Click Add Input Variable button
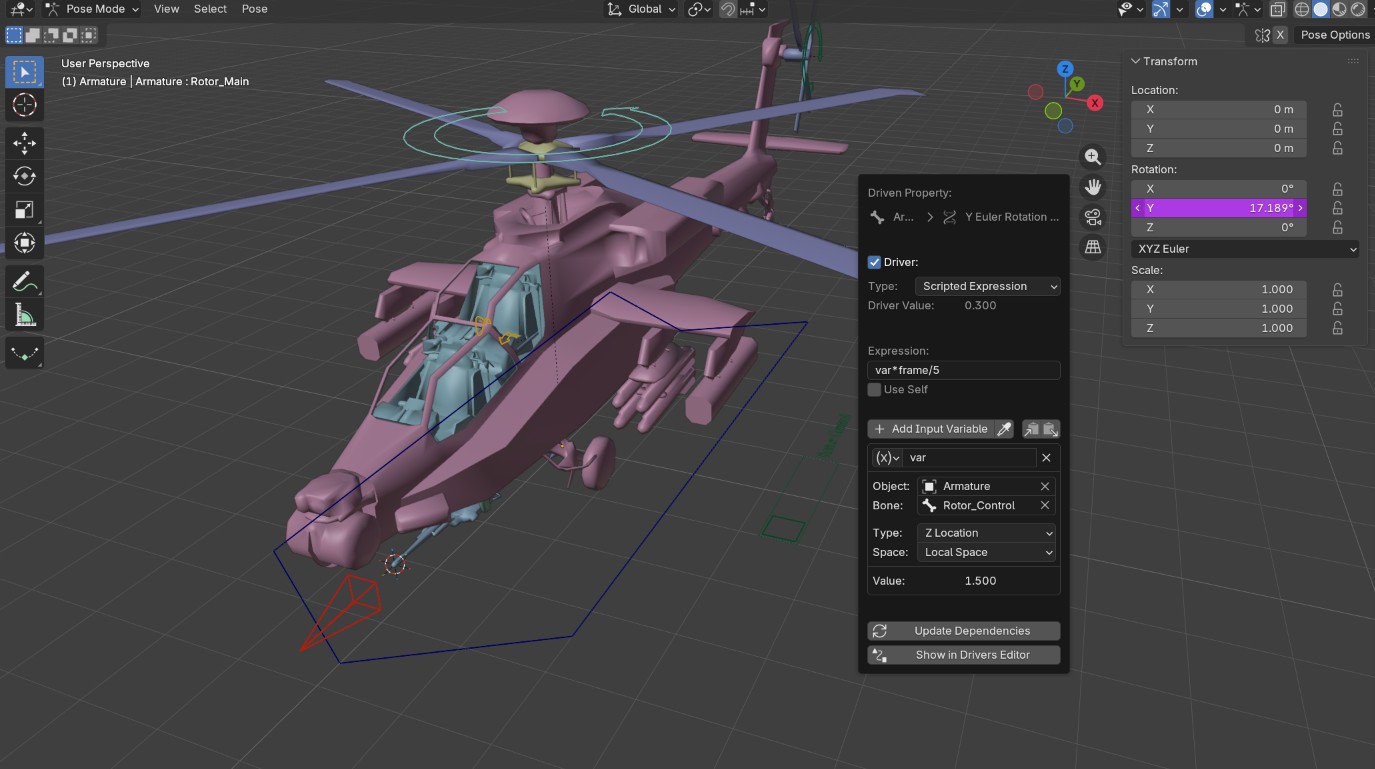This screenshot has height=769, width=1375. click(930, 429)
